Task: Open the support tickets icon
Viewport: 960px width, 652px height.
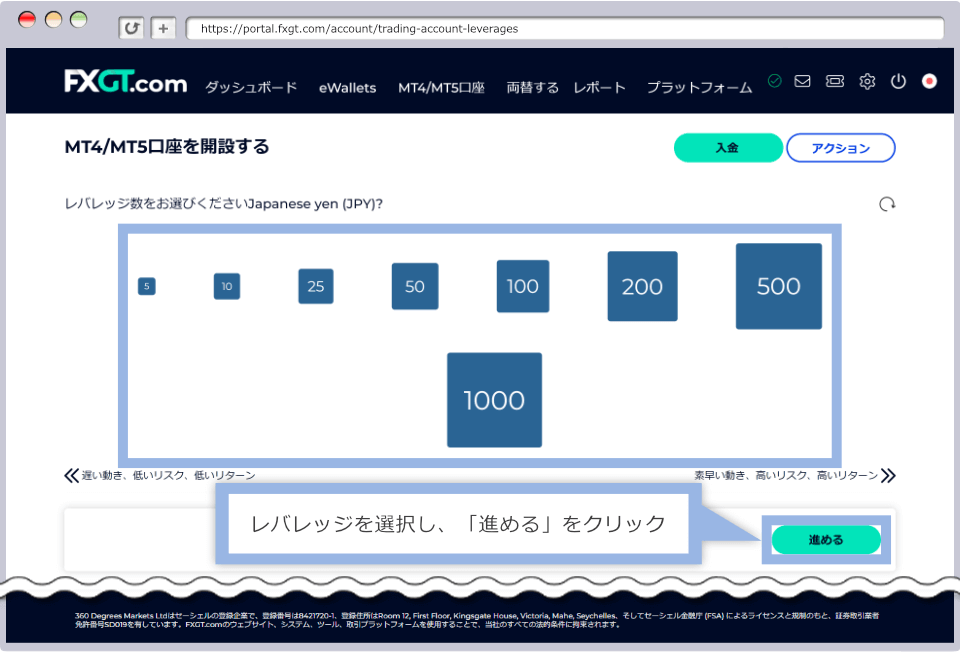Action: pos(834,81)
